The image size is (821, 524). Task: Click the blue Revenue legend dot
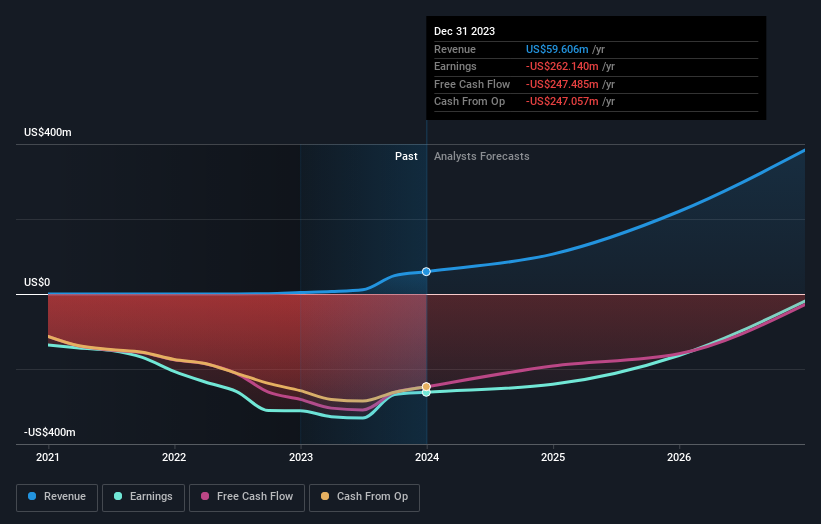(32, 496)
